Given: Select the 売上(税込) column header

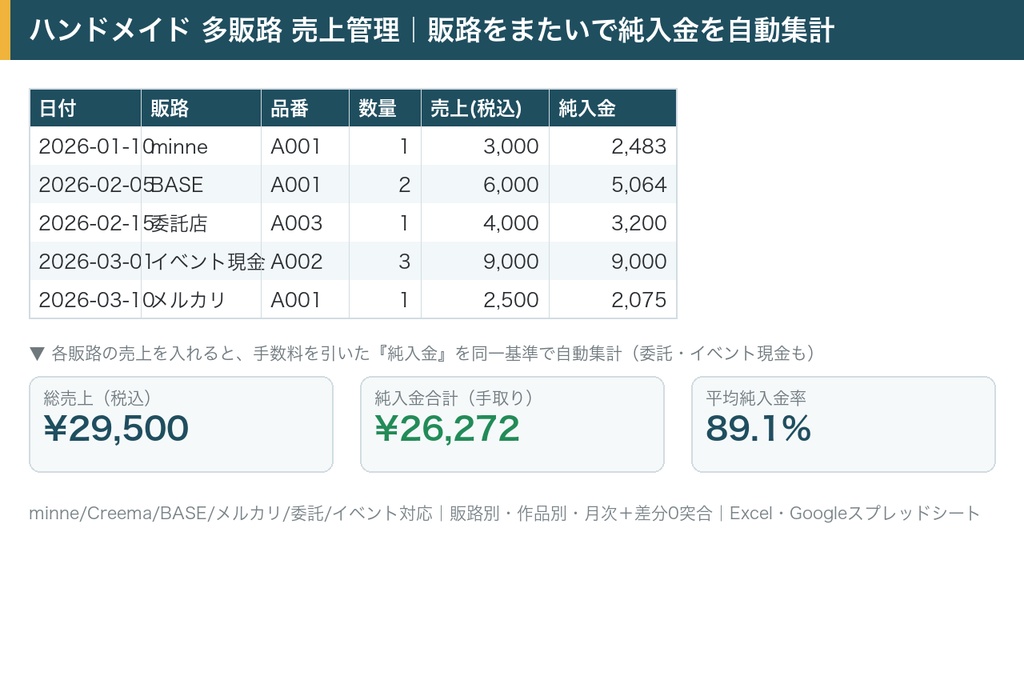Looking at the screenshot, I should tap(485, 108).
